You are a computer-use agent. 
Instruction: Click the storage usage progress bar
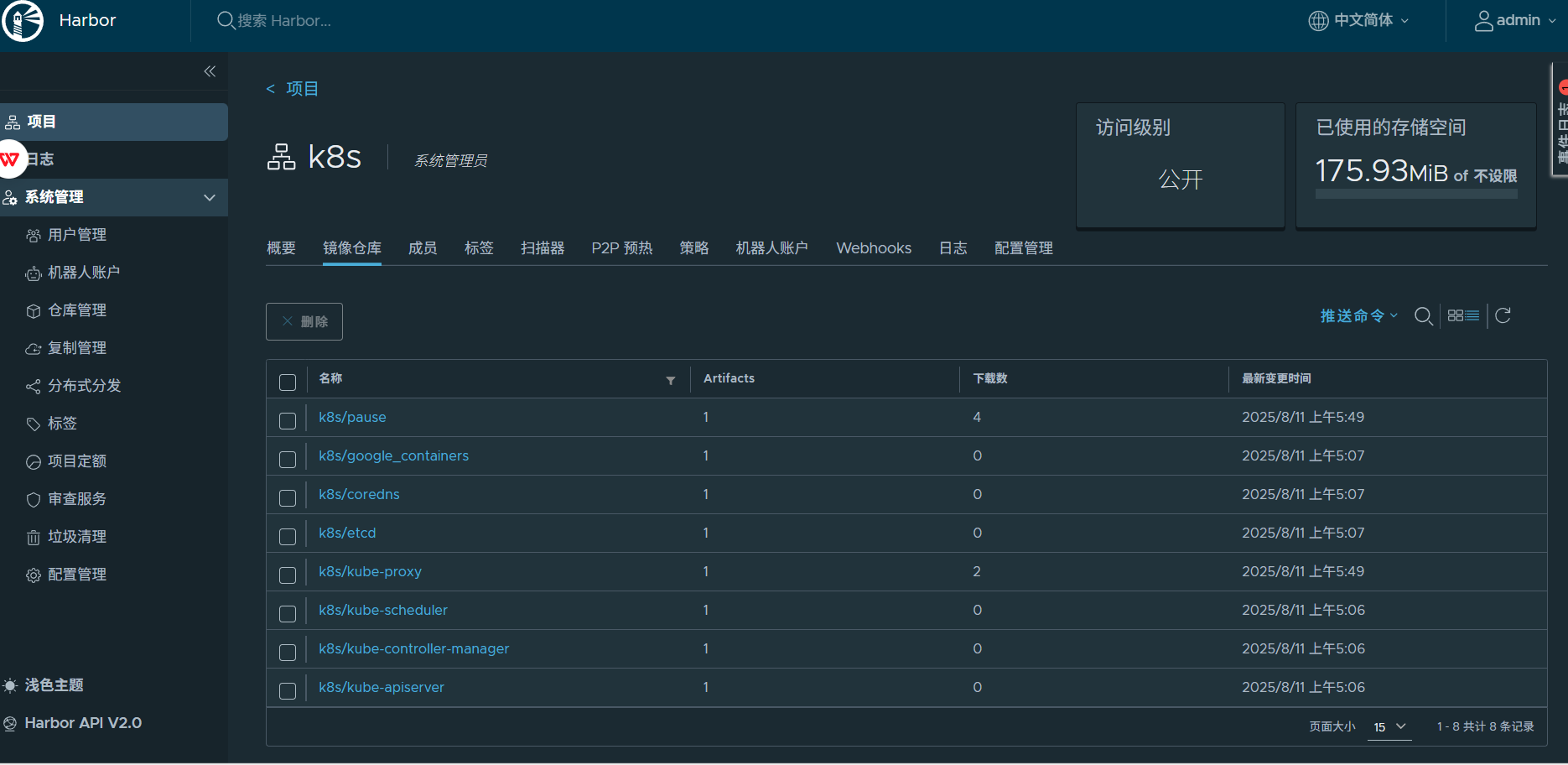point(1416,194)
